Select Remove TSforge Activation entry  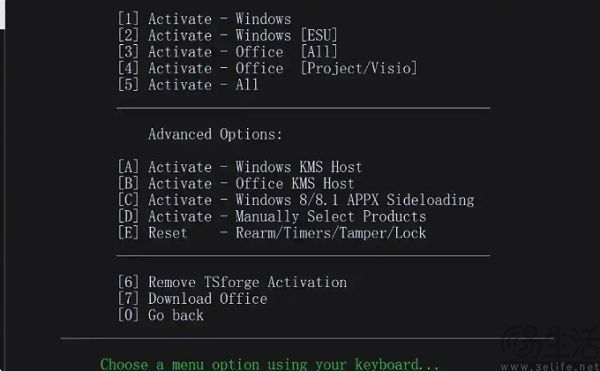(x=232, y=282)
